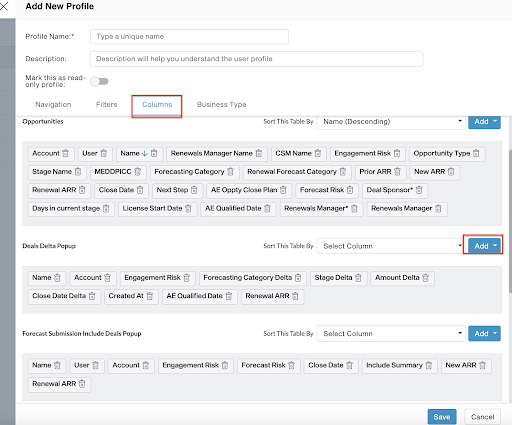Switch to the Navigation tab
Image resolution: width=512 pixels, height=425 pixels.
[x=53, y=105]
